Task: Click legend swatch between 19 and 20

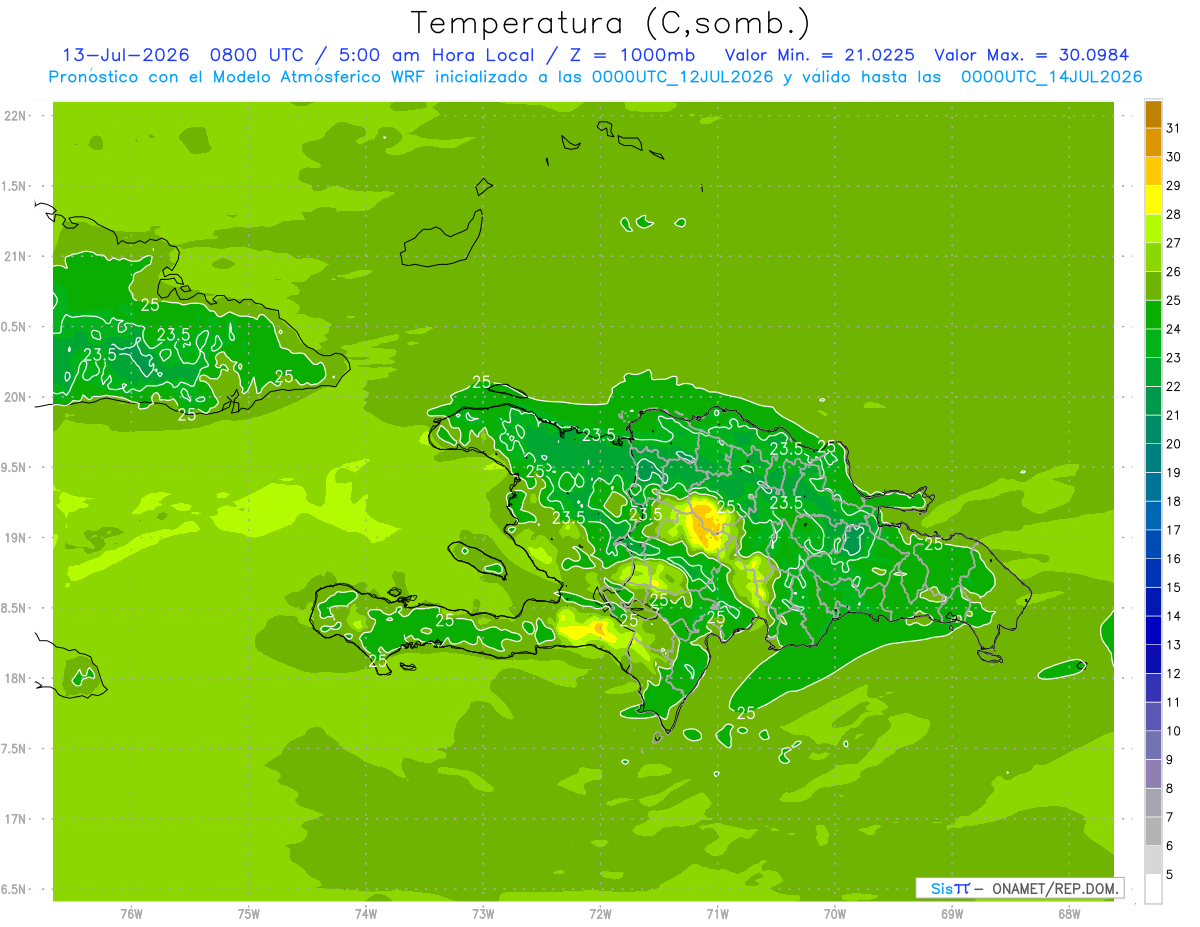Action: (x=1153, y=458)
